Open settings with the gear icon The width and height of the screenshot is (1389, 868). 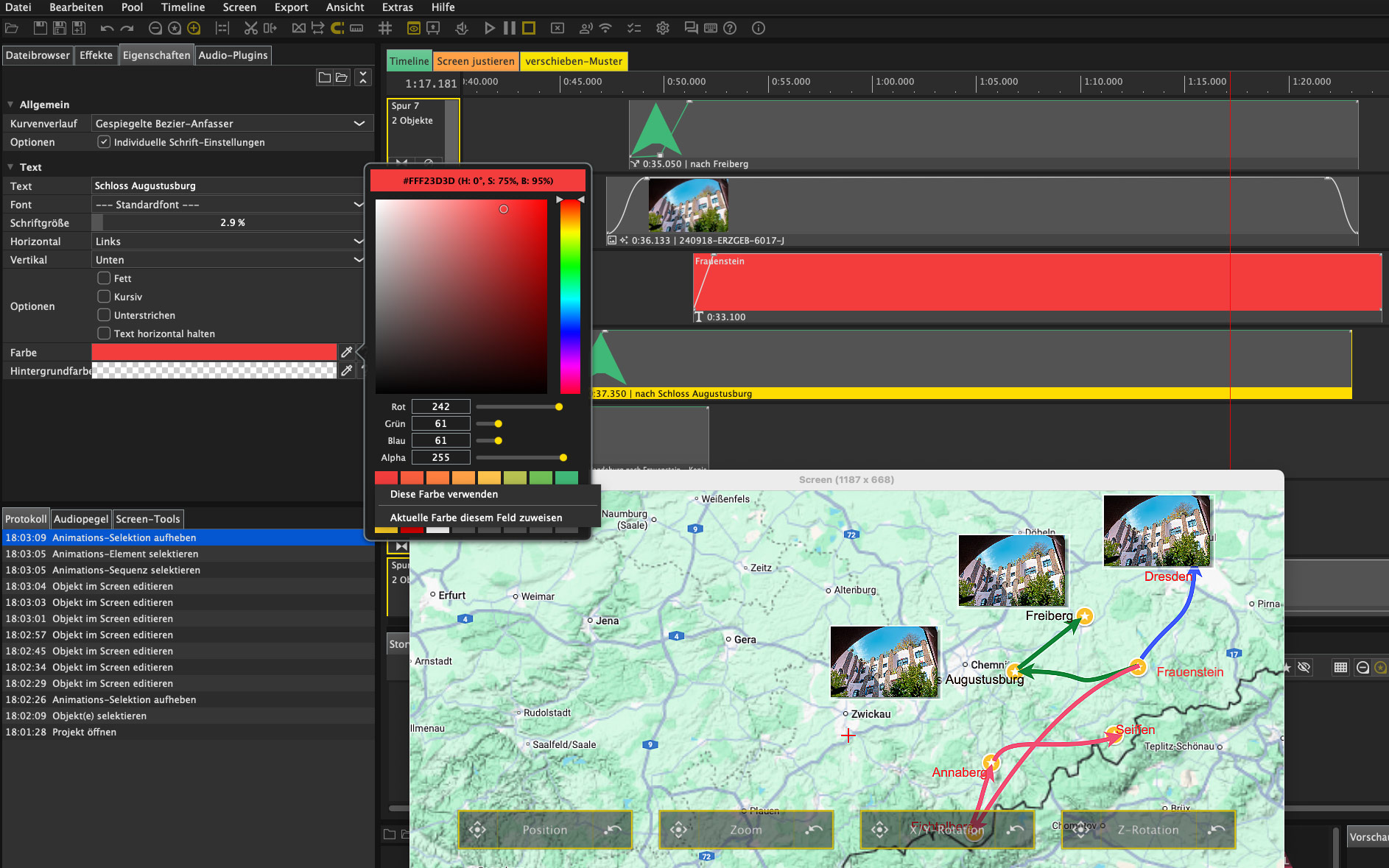pos(662,28)
